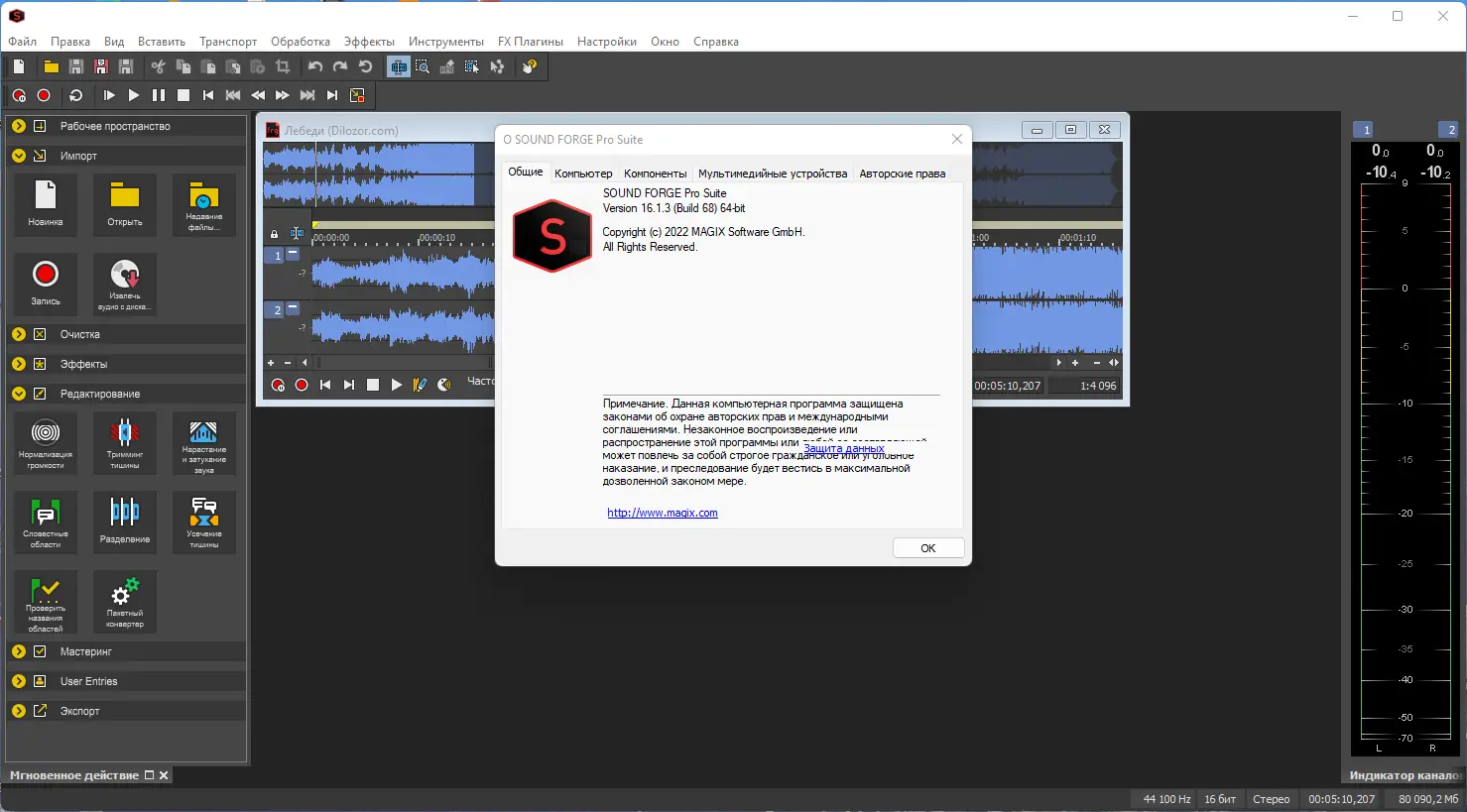Click the Извлечь аудио с диска icon
The image size is (1467, 812).
click(x=124, y=285)
